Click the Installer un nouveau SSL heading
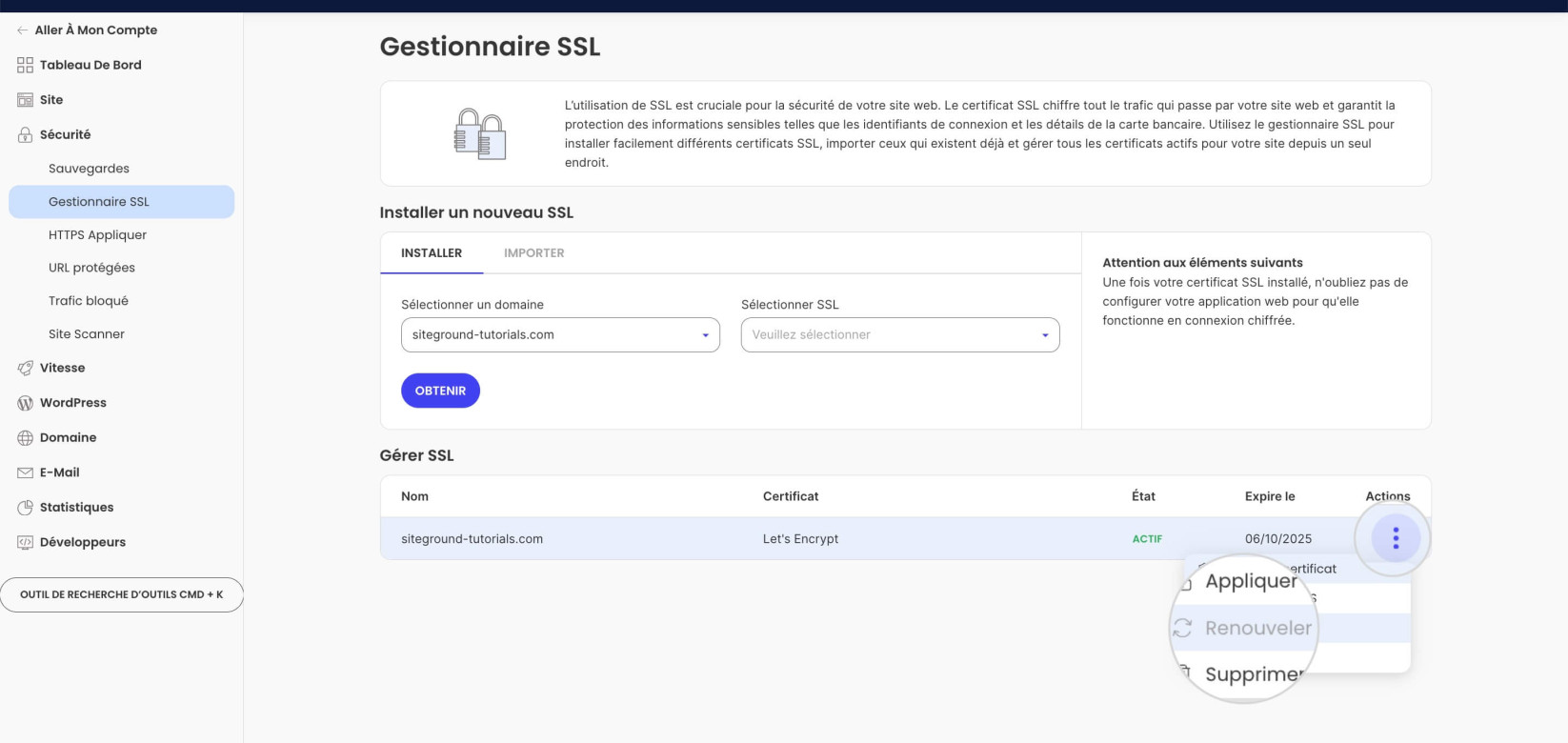 (476, 212)
